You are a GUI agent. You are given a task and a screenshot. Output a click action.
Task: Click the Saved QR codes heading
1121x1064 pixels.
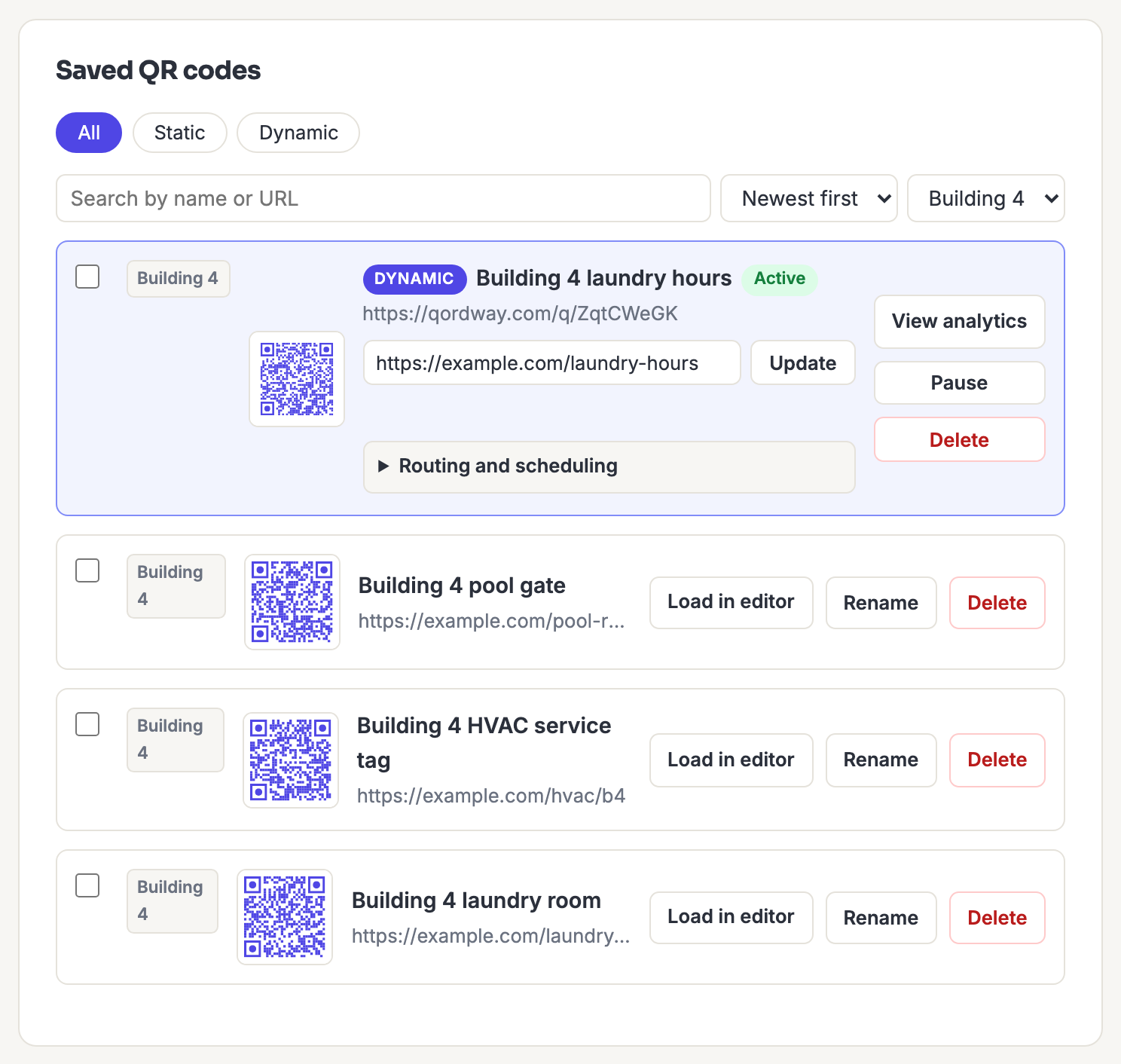(158, 71)
